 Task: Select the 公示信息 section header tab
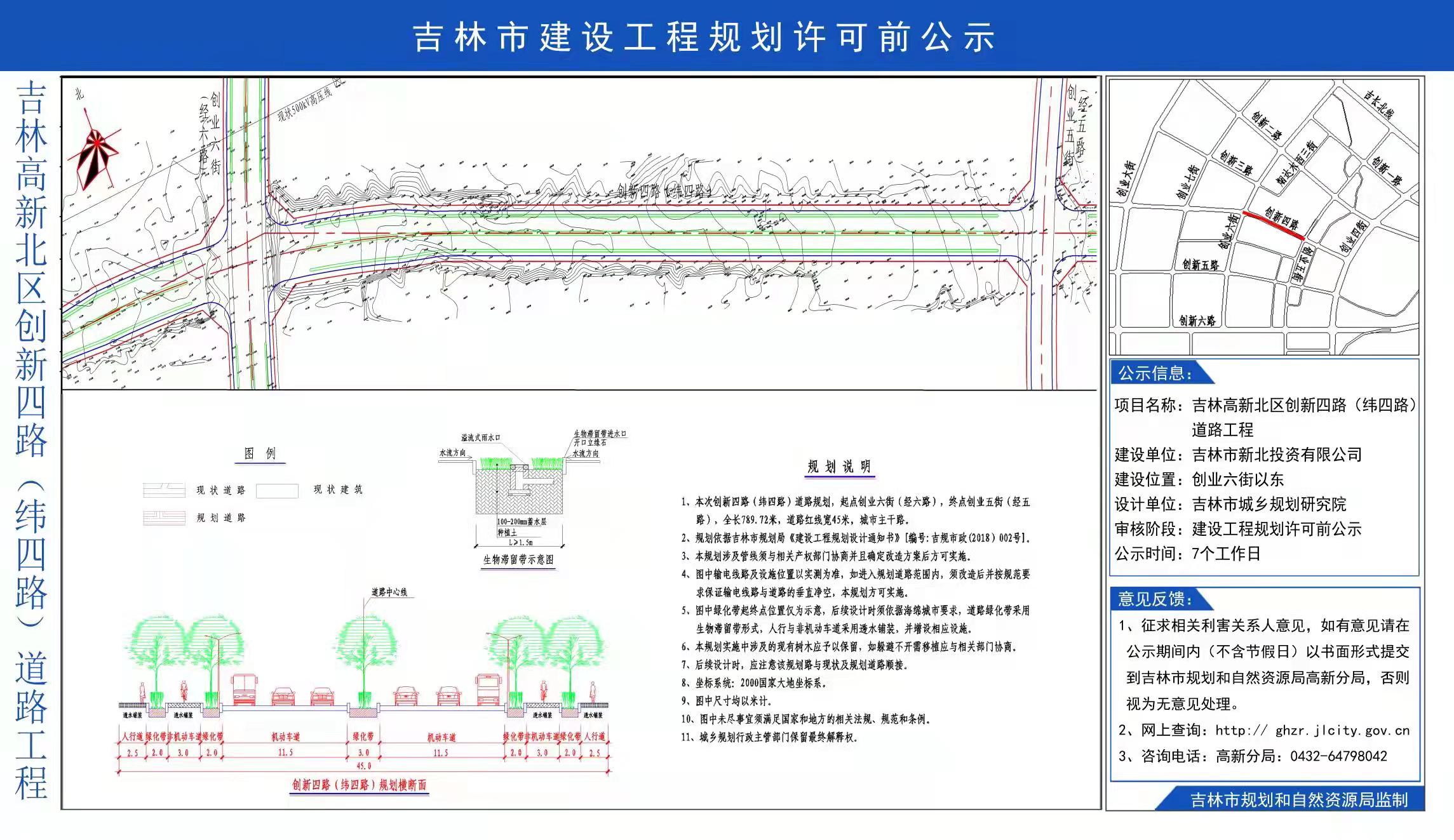tap(1155, 373)
